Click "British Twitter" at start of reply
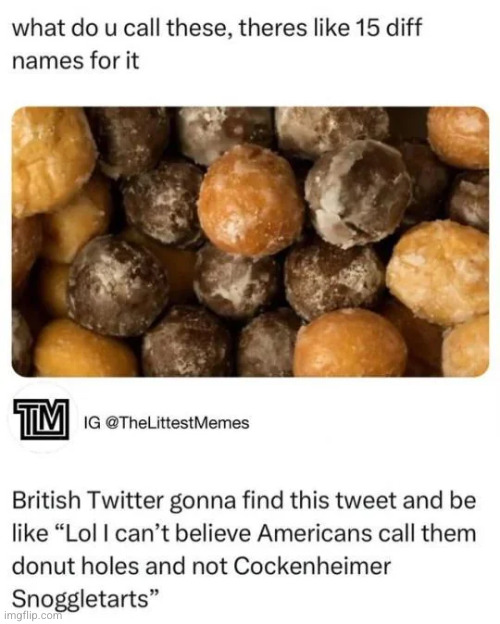This screenshot has height=624, width=500. [x=88, y=501]
